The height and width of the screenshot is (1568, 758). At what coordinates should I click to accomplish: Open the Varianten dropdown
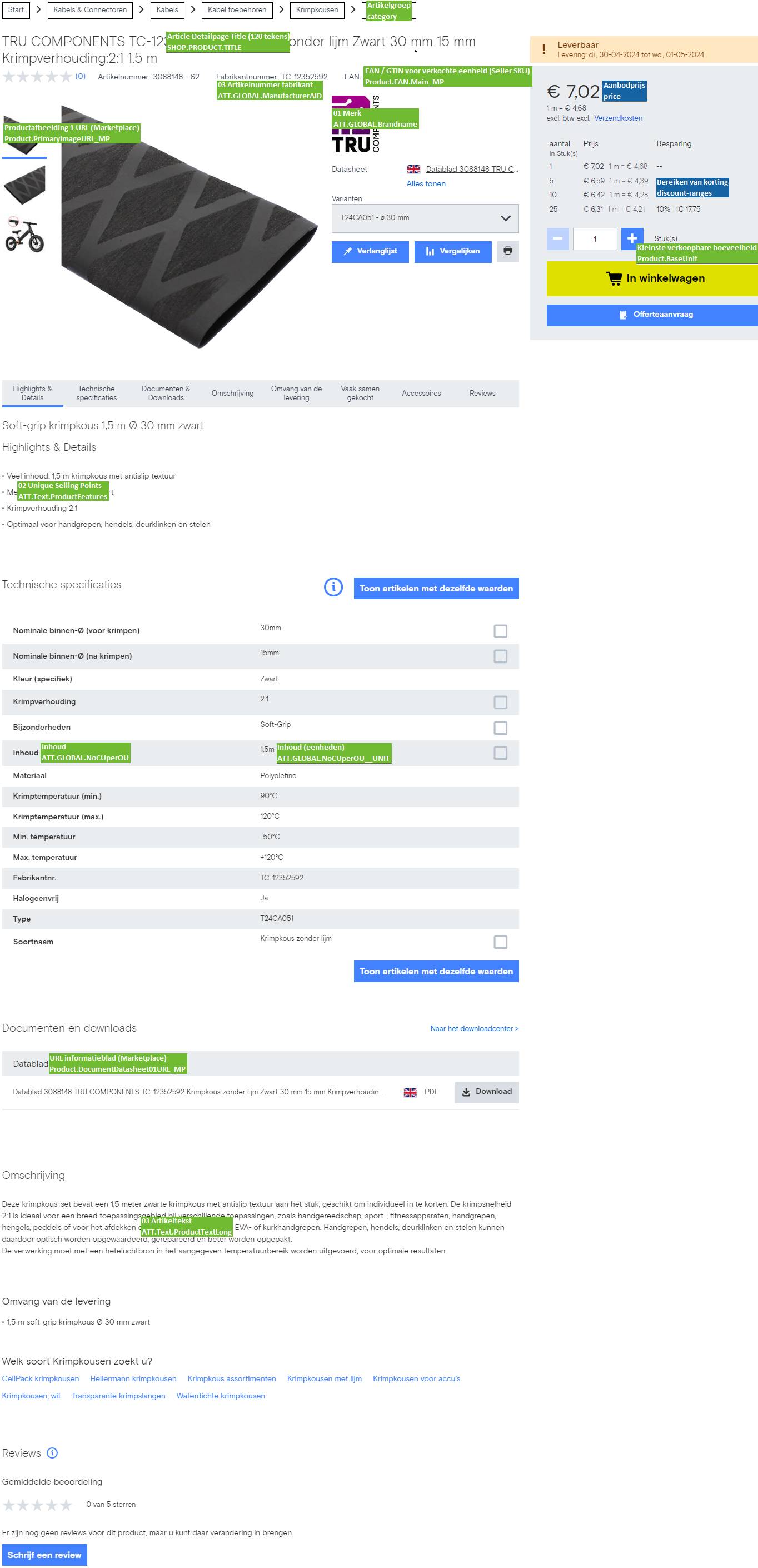click(425, 218)
